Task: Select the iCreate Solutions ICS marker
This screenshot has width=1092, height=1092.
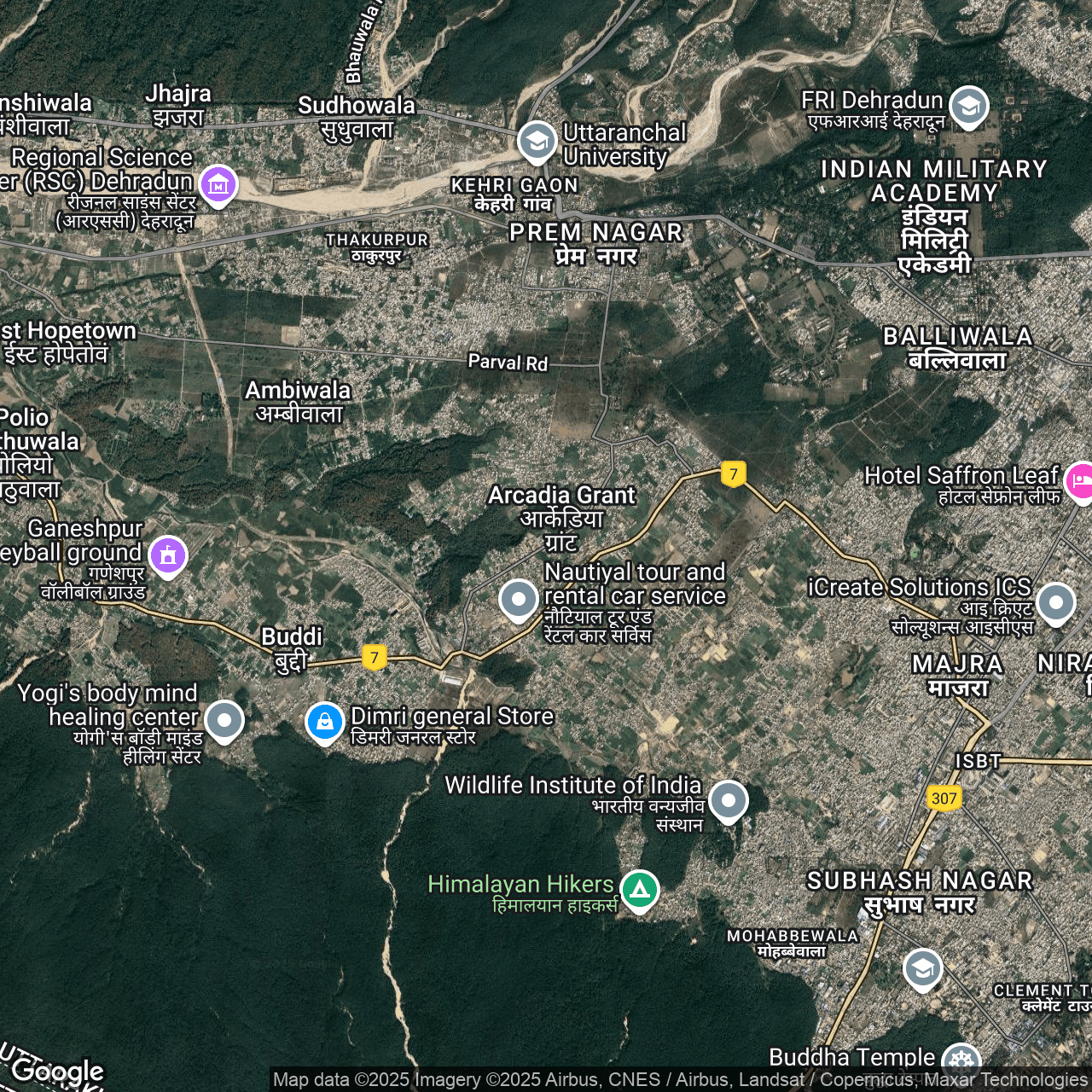Action: (1055, 602)
